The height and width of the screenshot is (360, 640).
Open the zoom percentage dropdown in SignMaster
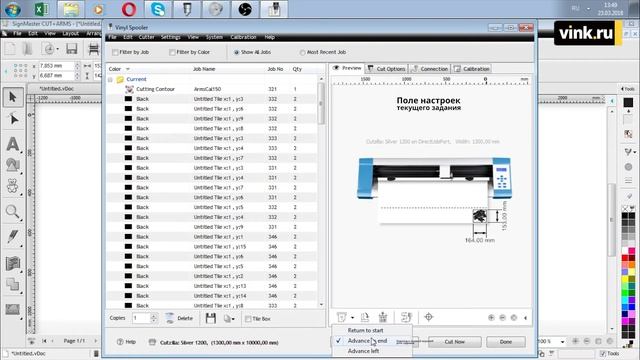tap(562, 341)
